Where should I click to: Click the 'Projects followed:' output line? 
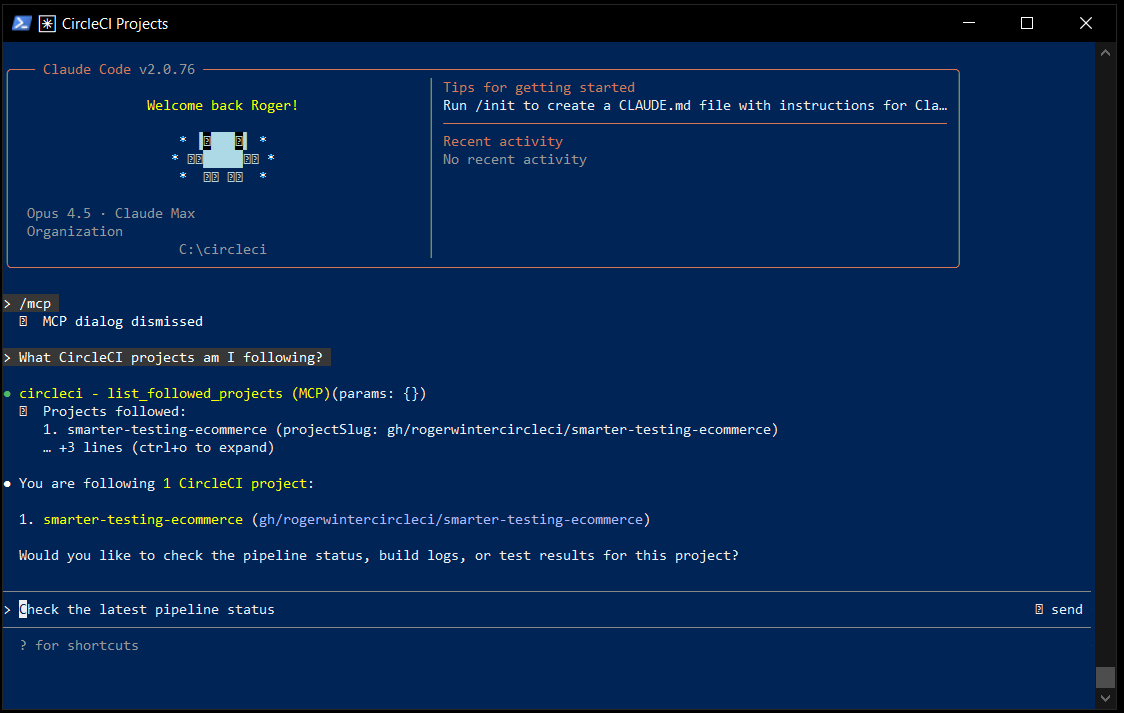pos(115,411)
